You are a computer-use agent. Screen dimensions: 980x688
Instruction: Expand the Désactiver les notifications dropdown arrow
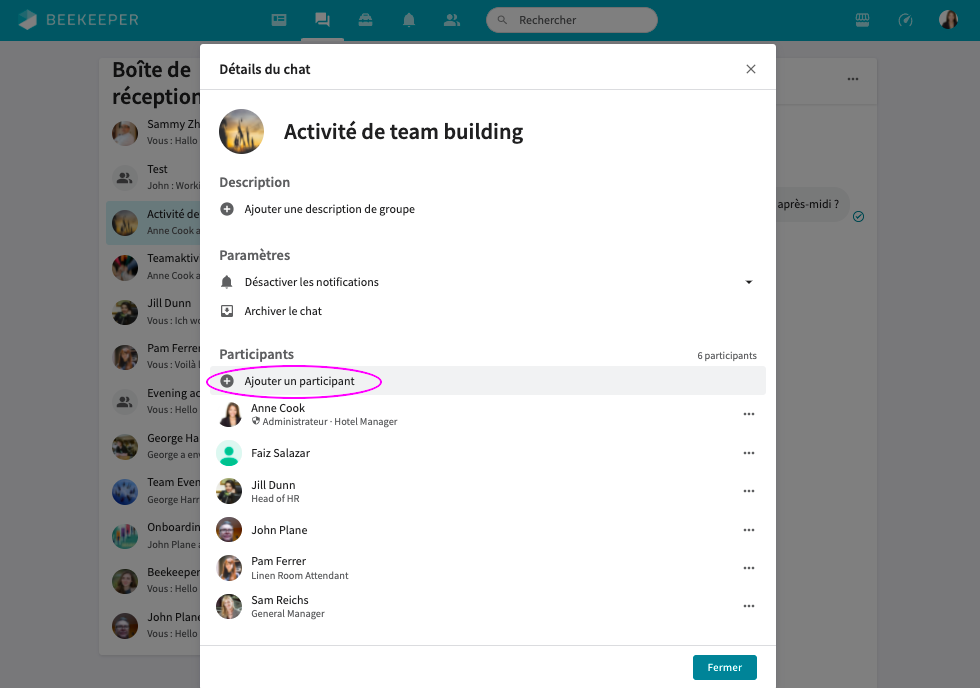tap(748, 282)
